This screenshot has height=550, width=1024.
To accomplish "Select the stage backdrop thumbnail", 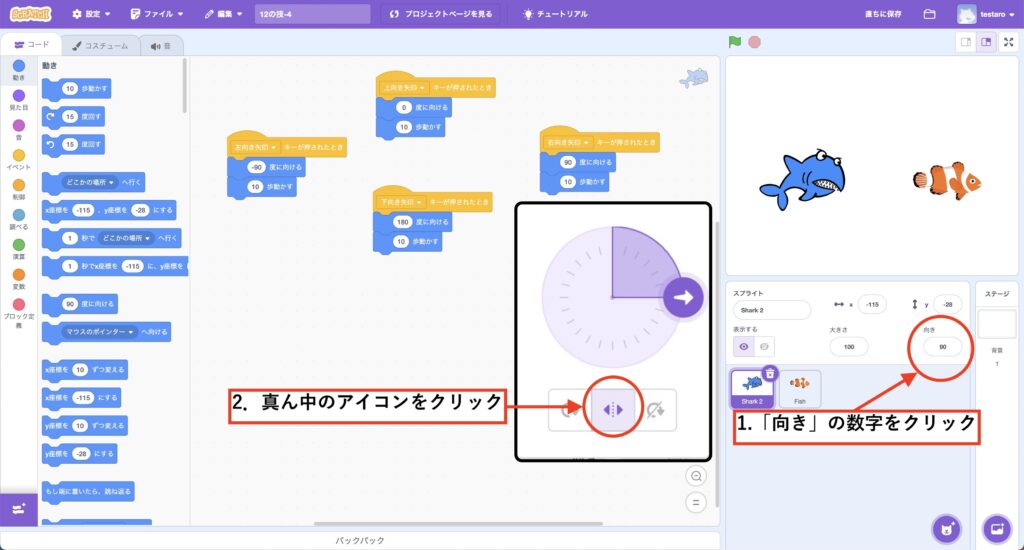I will click(997, 325).
